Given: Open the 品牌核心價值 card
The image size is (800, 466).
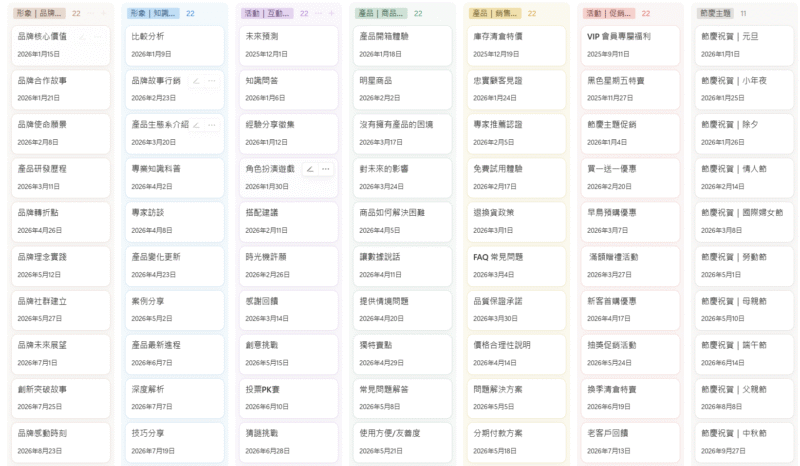Looking at the screenshot, I should point(61,45).
